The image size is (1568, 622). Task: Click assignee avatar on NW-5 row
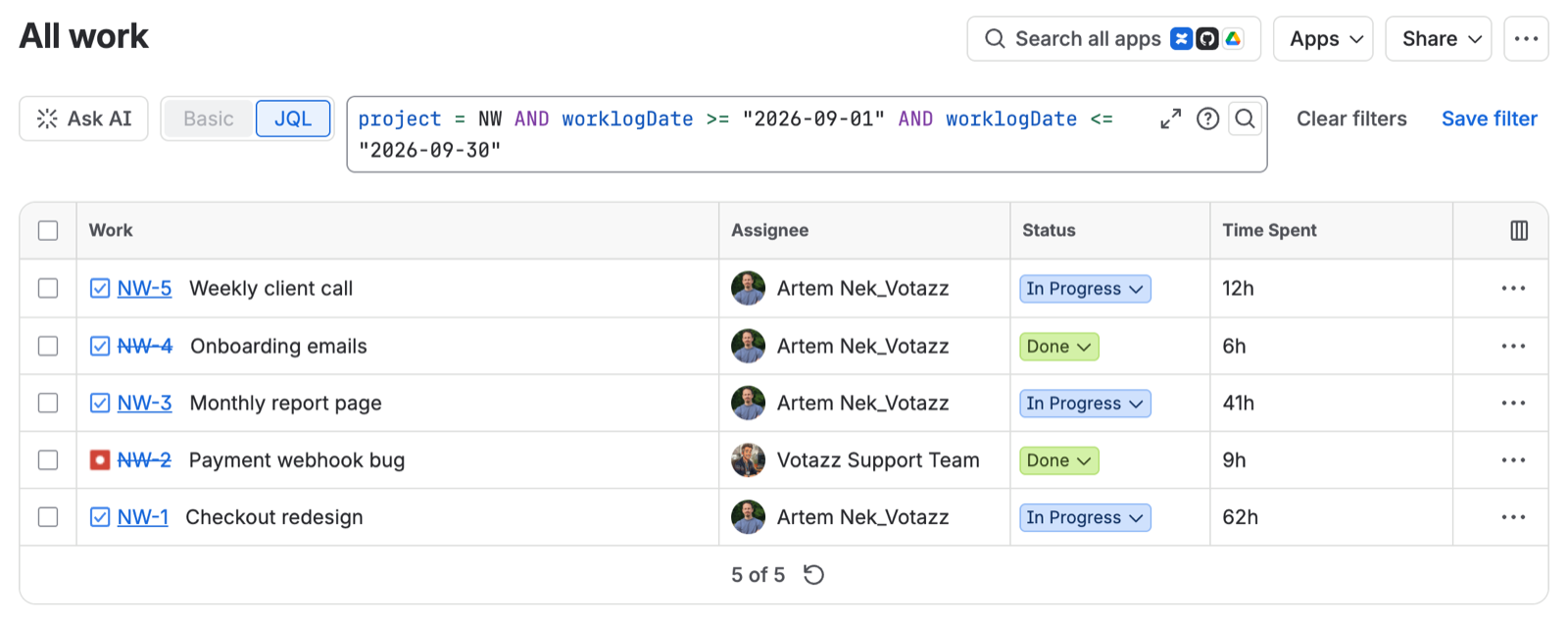coord(748,288)
